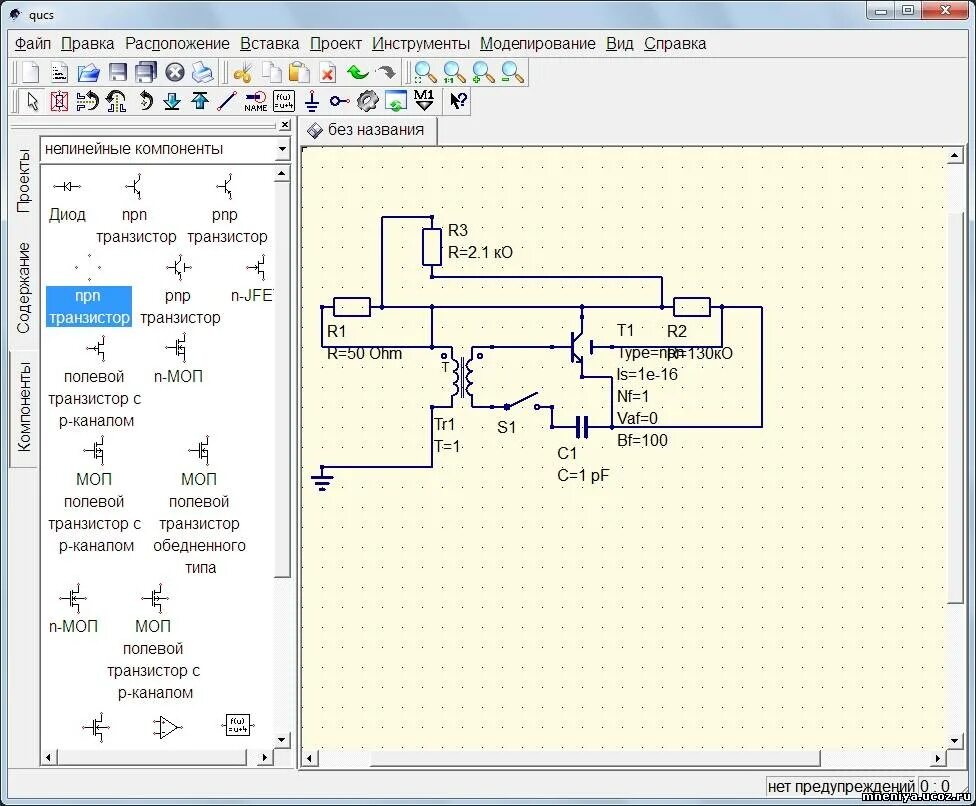Click the Undo green arrow icon
This screenshot has width=976, height=806.
pyautogui.click(x=357, y=72)
